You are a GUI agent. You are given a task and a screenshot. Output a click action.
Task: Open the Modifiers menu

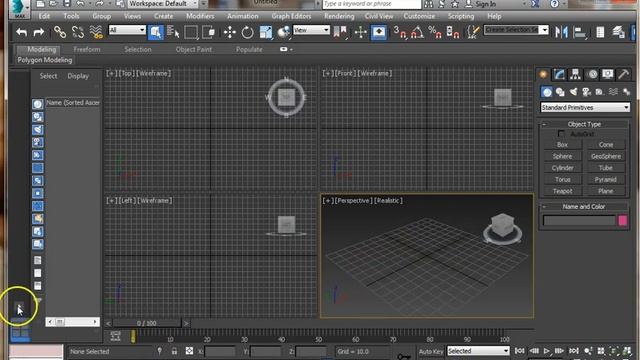click(200, 16)
